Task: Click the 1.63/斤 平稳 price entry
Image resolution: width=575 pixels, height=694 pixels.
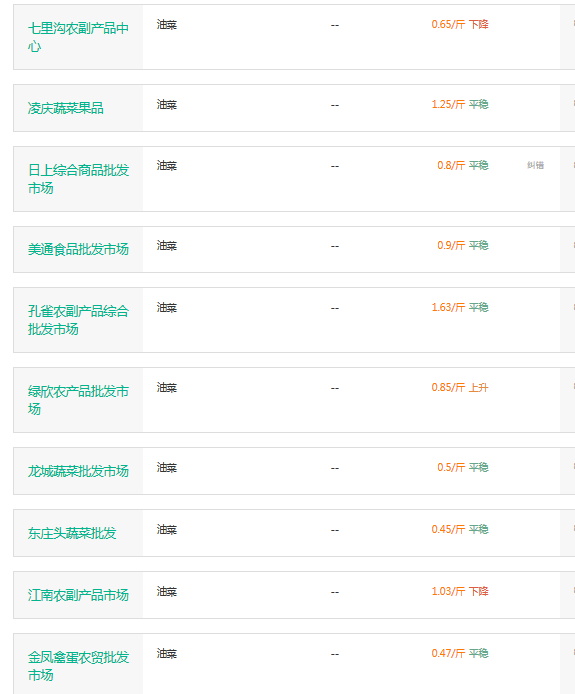Action: [x=460, y=307]
